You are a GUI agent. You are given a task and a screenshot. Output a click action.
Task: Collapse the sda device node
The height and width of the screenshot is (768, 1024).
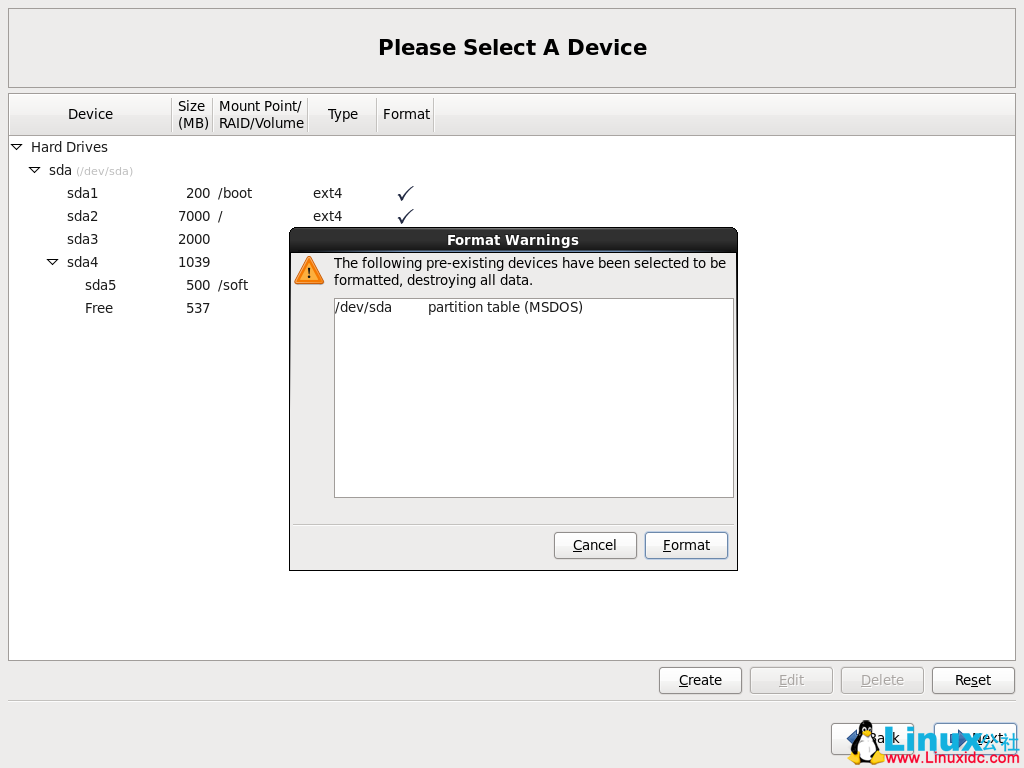point(33,170)
